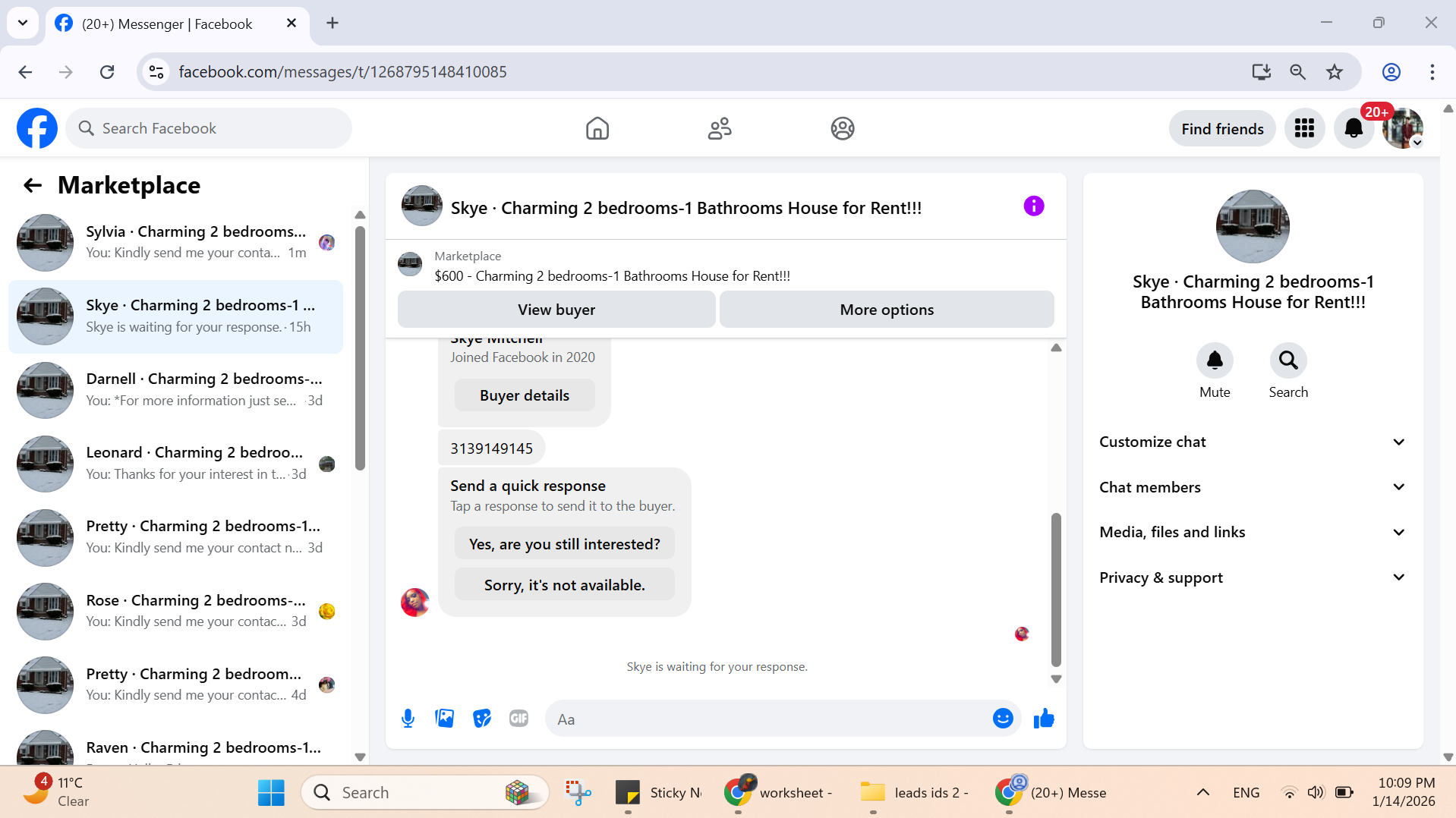Click the phone number 3139149145 message

click(492, 448)
